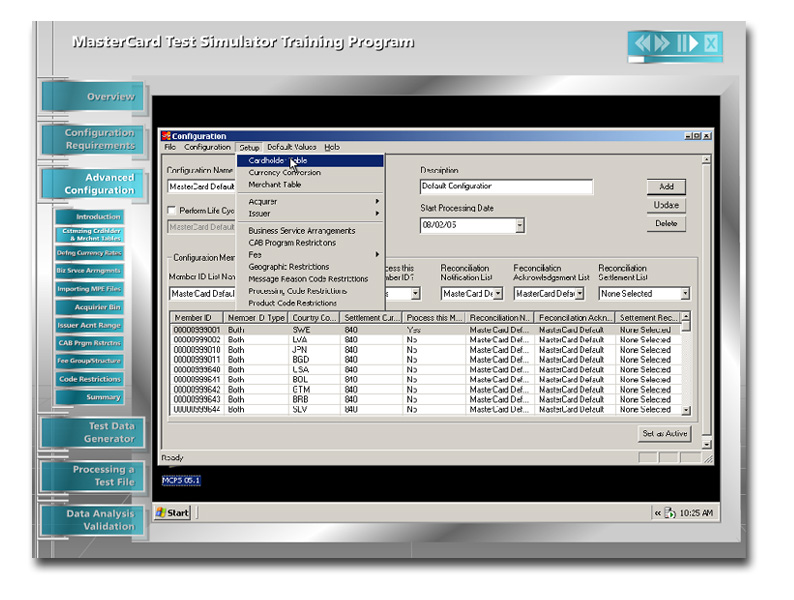Go to Defng Currency Rates lesson
This screenshot has width=794, height=600.
pos(90,253)
